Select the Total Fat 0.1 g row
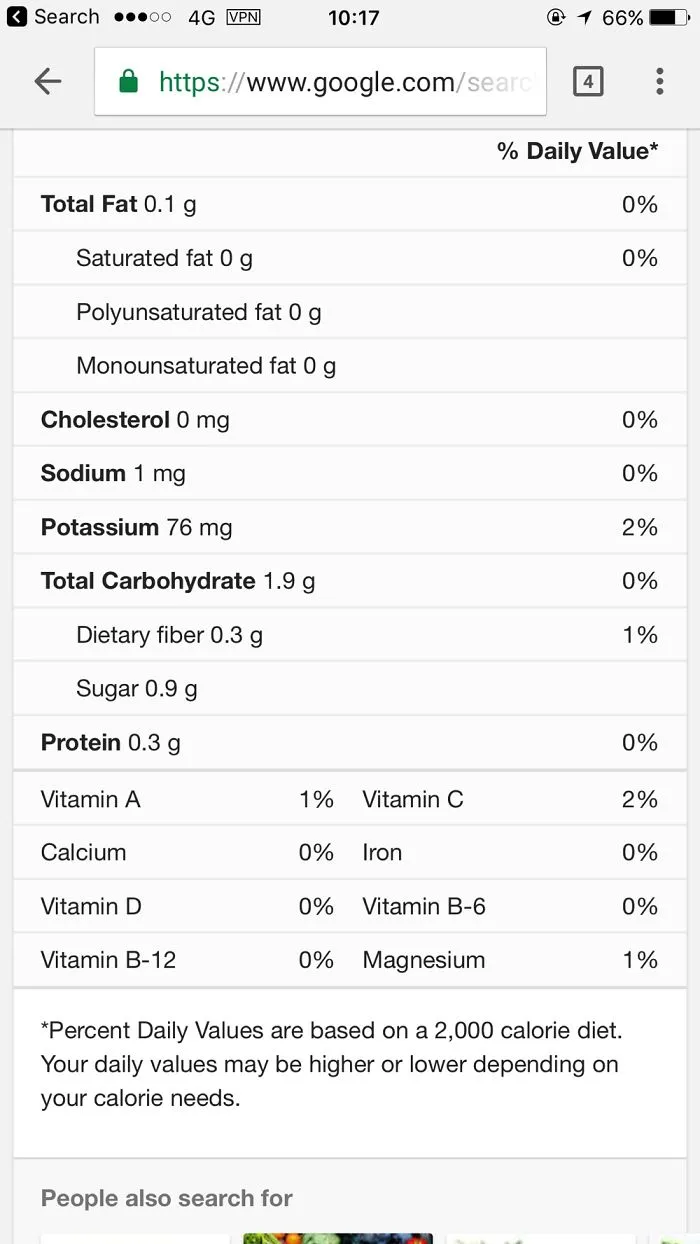The image size is (700, 1244). [x=349, y=205]
